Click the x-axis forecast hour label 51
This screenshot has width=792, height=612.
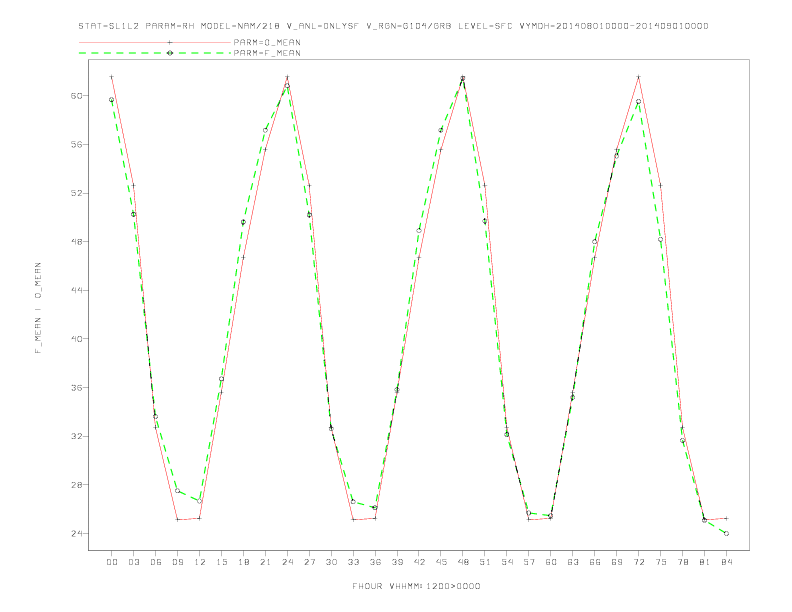click(485, 562)
